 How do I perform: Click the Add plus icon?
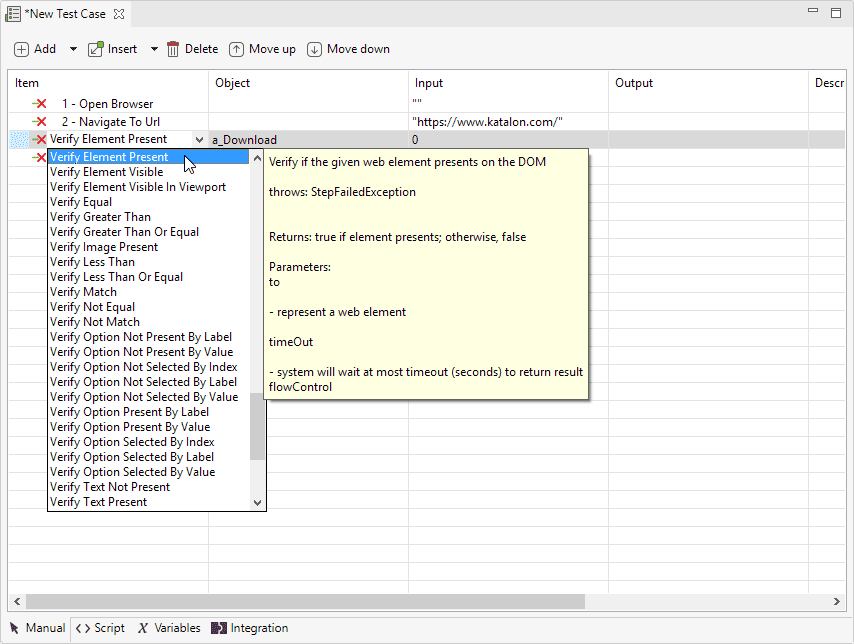(x=21, y=50)
